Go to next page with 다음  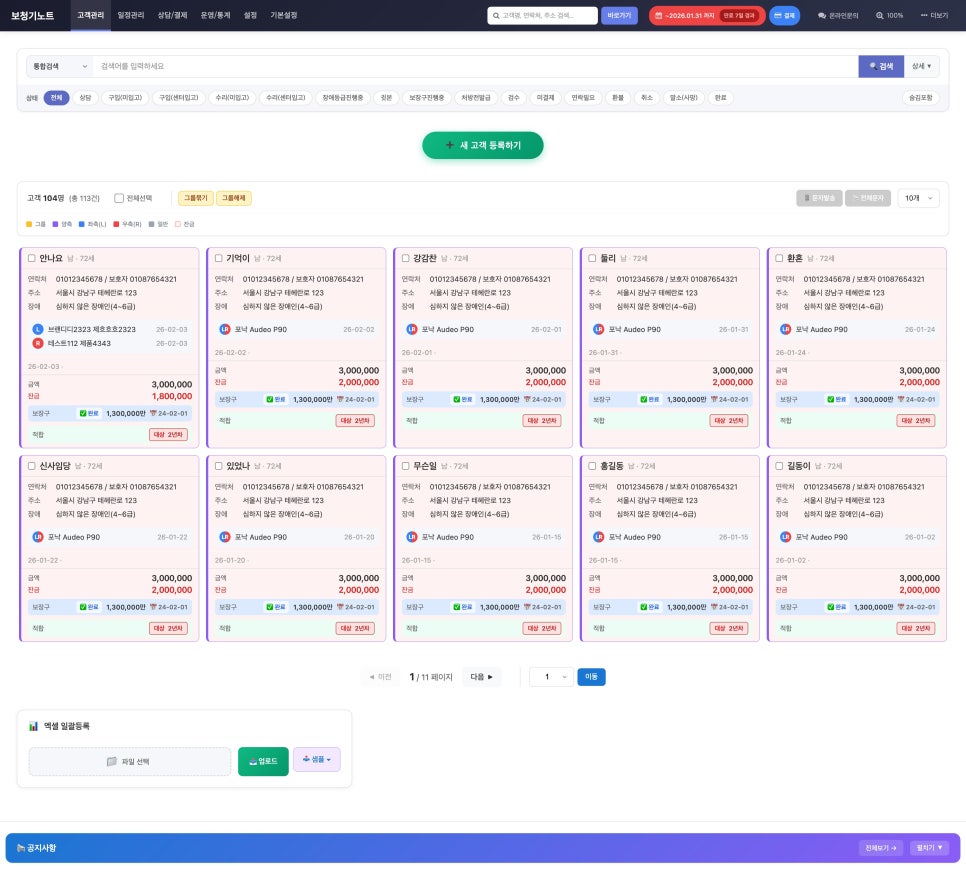[481, 677]
